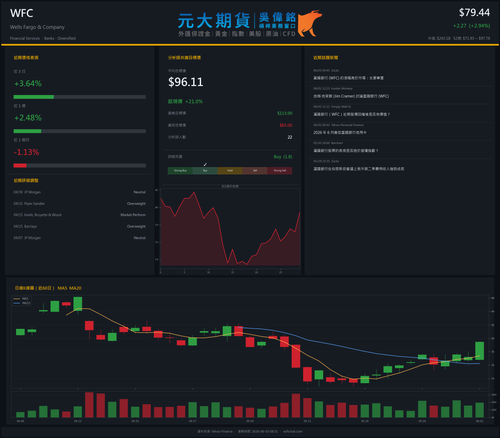This screenshot has width=500, height=438.
Task: Click the 元大期貨 brand title
Action: [214, 21]
